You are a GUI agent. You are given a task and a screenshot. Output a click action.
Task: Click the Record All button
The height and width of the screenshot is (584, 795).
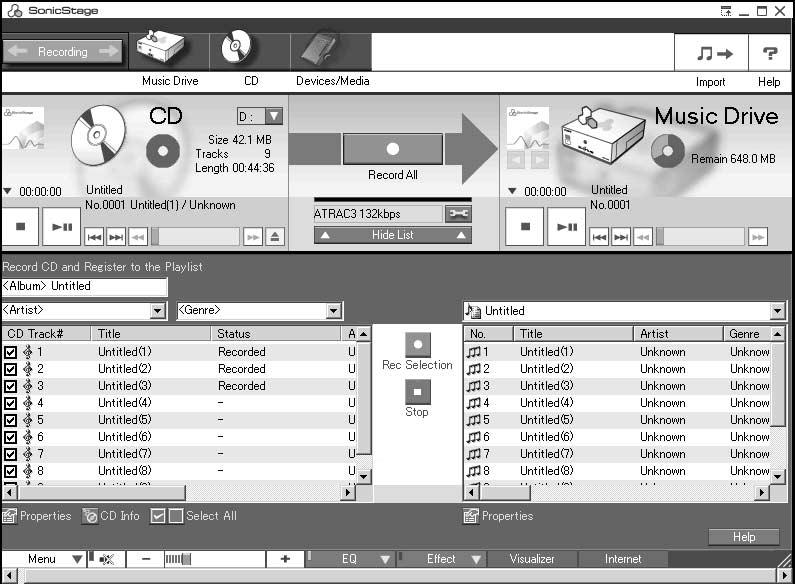point(393,149)
